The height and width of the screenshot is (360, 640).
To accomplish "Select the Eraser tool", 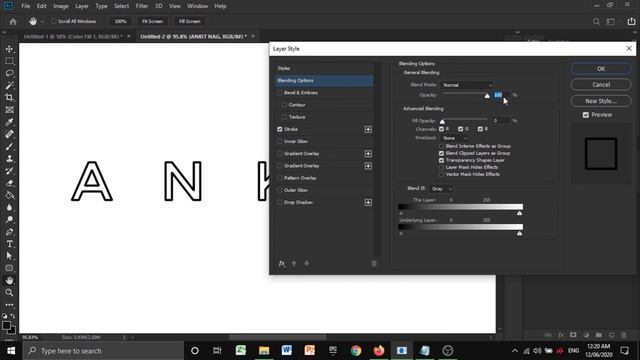I will click(x=9, y=183).
